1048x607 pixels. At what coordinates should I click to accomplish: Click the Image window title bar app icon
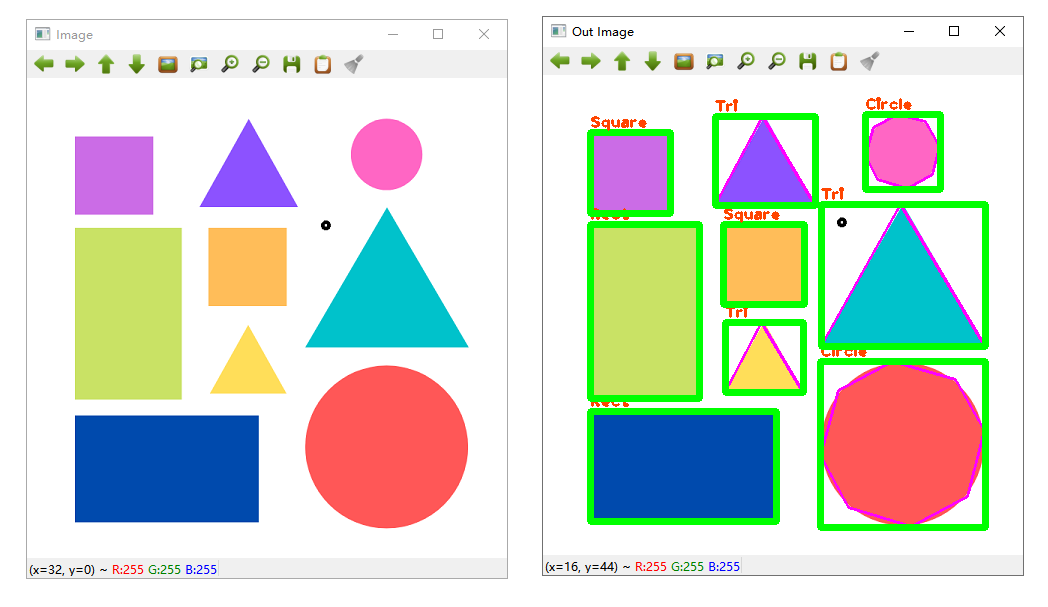[43, 33]
